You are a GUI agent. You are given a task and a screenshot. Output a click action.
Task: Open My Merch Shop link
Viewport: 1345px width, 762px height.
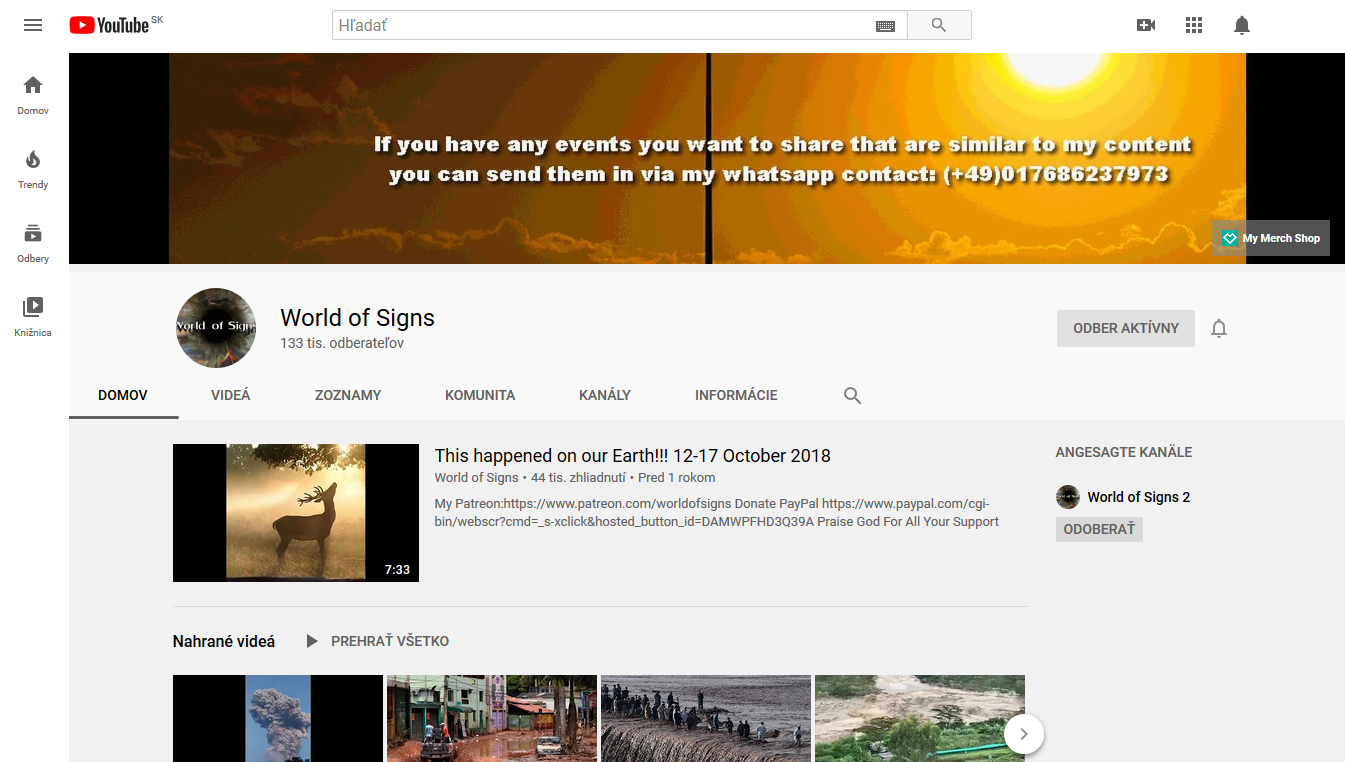tap(1271, 238)
